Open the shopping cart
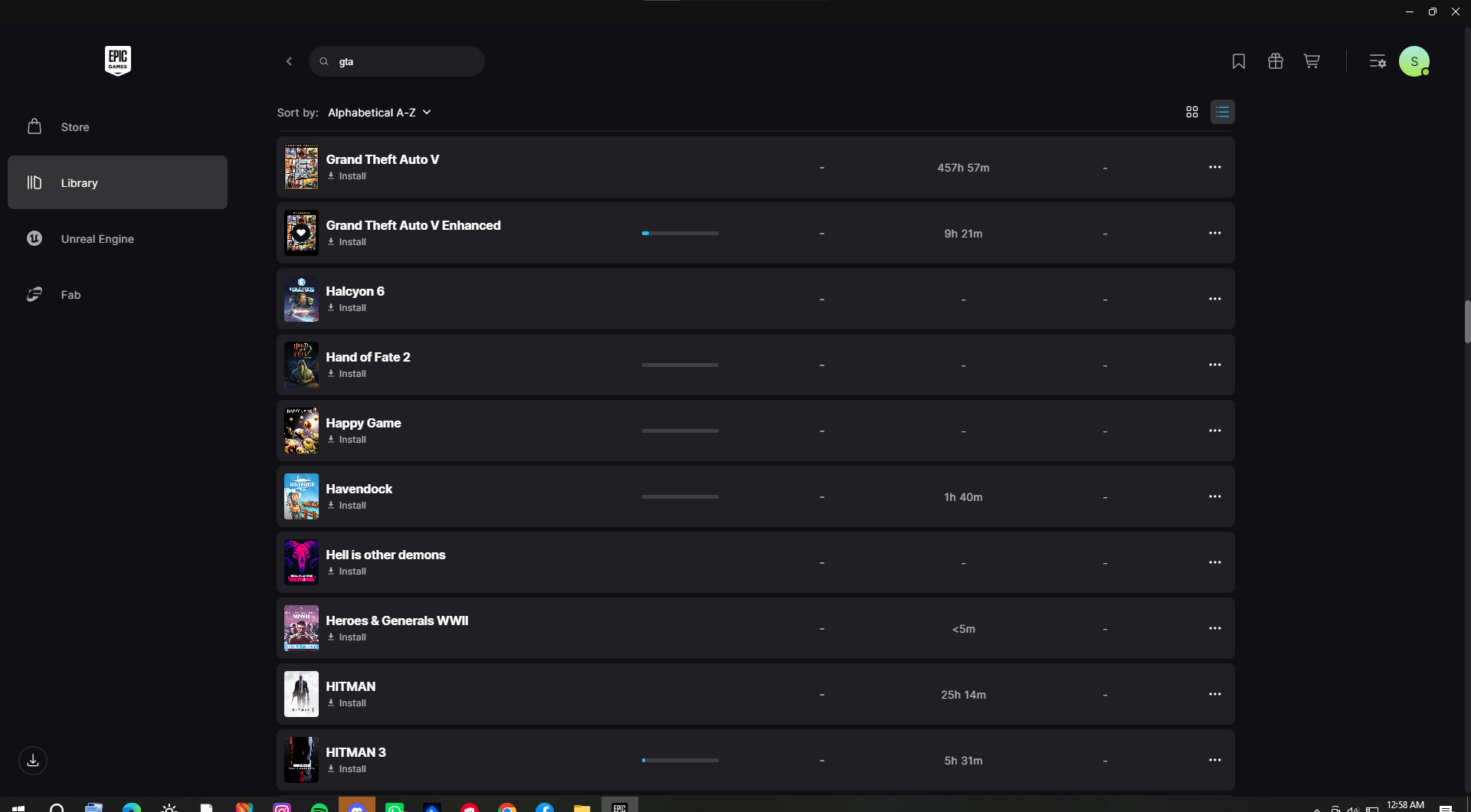This screenshot has width=1471, height=812. click(x=1312, y=61)
